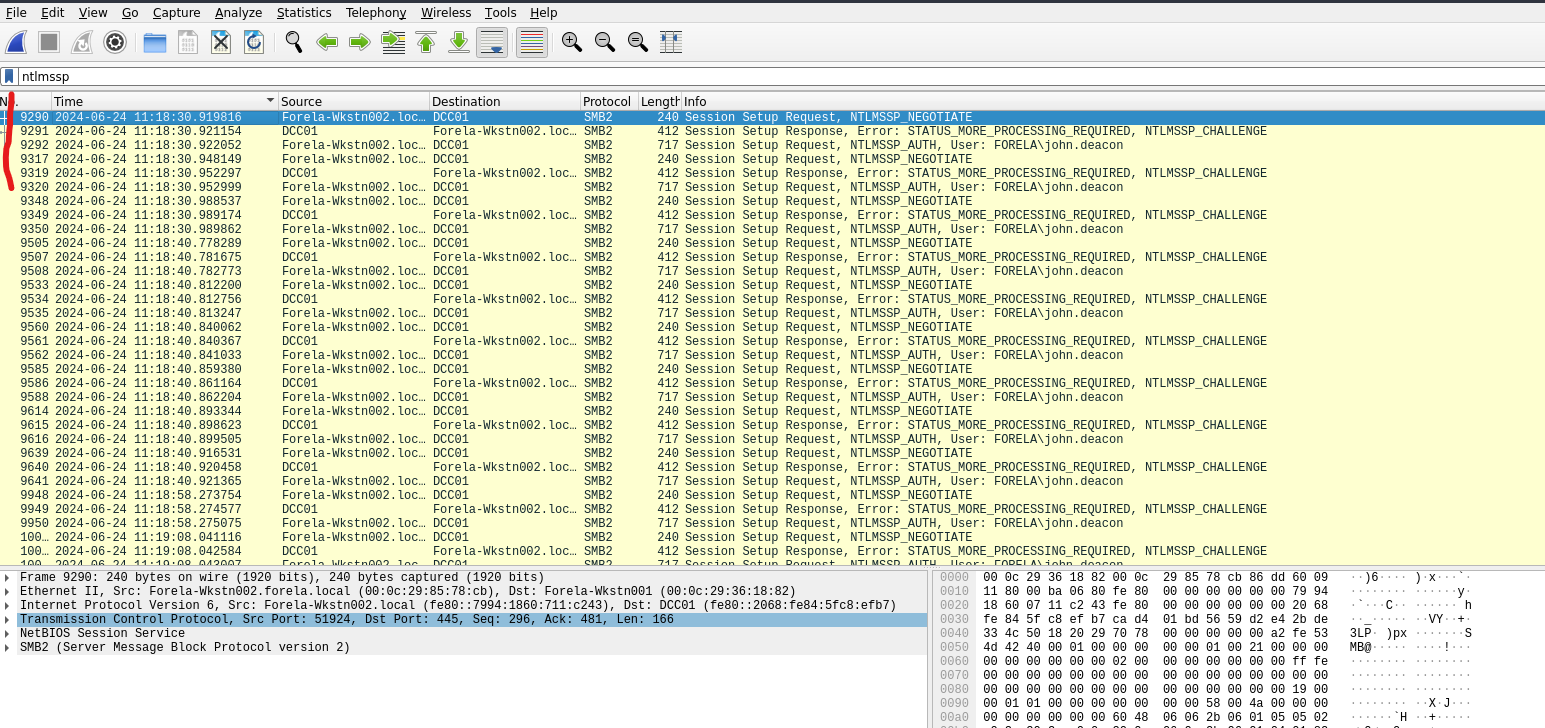This screenshot has width=1545, height=728.
Task: Open the Go menu
Action: tap(130, 13)
